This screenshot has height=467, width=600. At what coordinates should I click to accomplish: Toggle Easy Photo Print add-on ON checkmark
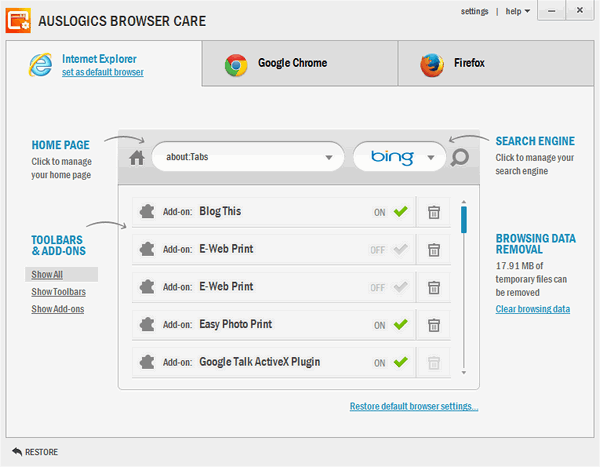coord(401,324)
